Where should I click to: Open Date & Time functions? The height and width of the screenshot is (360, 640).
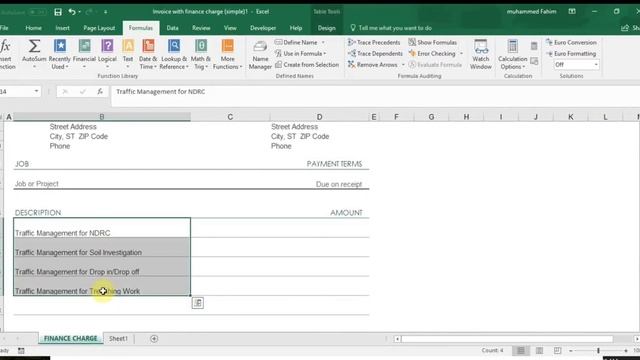pos(148,54)
